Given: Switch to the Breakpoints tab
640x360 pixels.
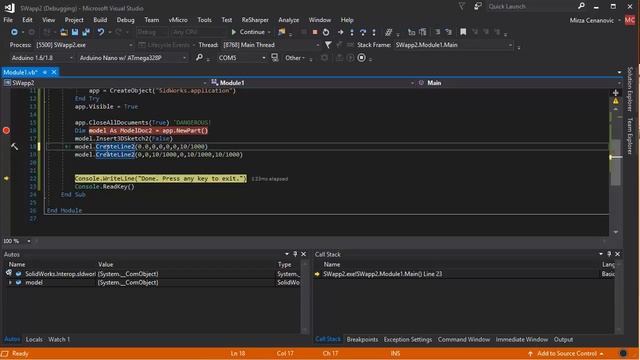Looking at the screenshot, I should (x=362, y=339).
